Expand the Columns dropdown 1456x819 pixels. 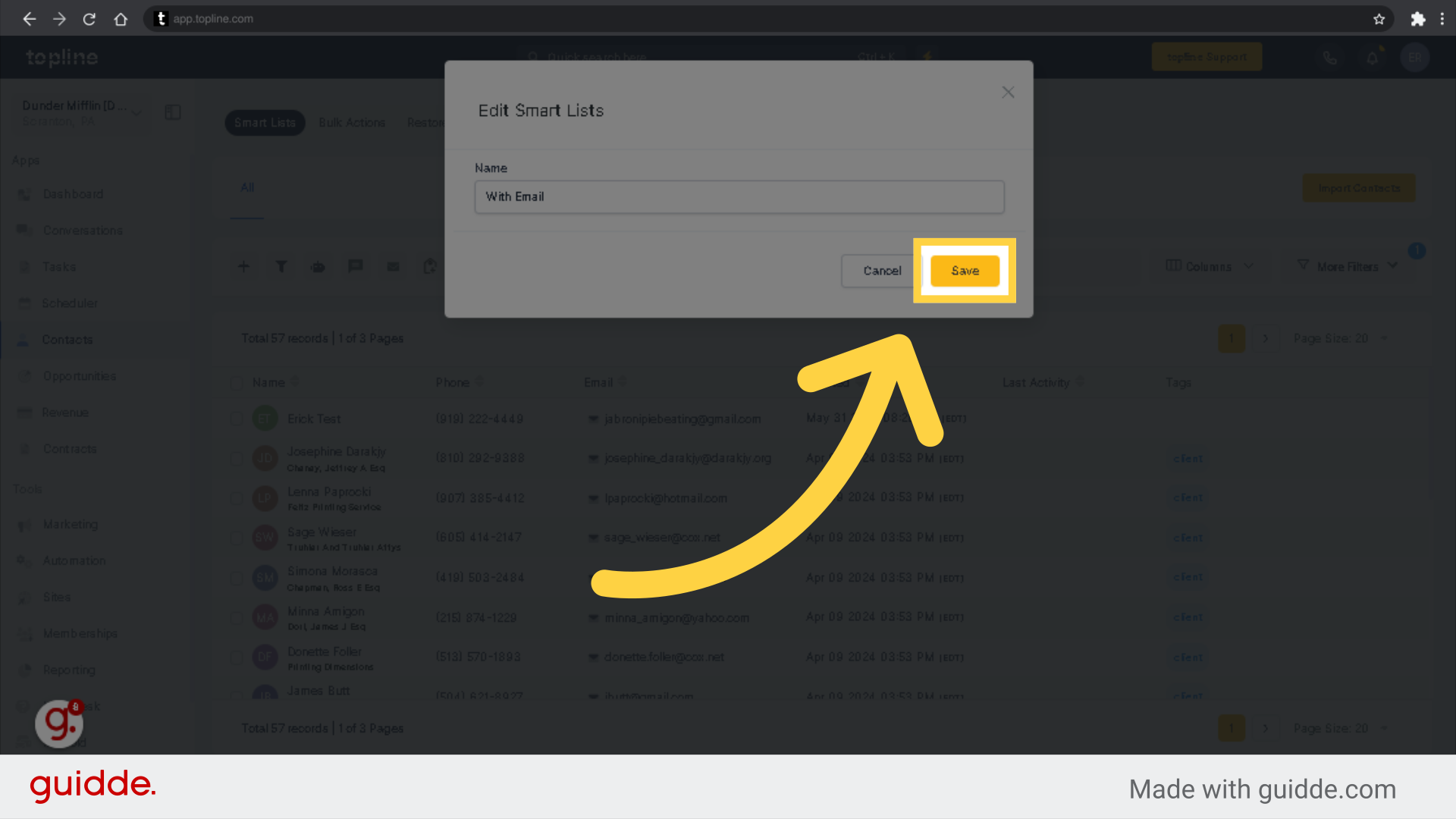tap(1210, 266)
